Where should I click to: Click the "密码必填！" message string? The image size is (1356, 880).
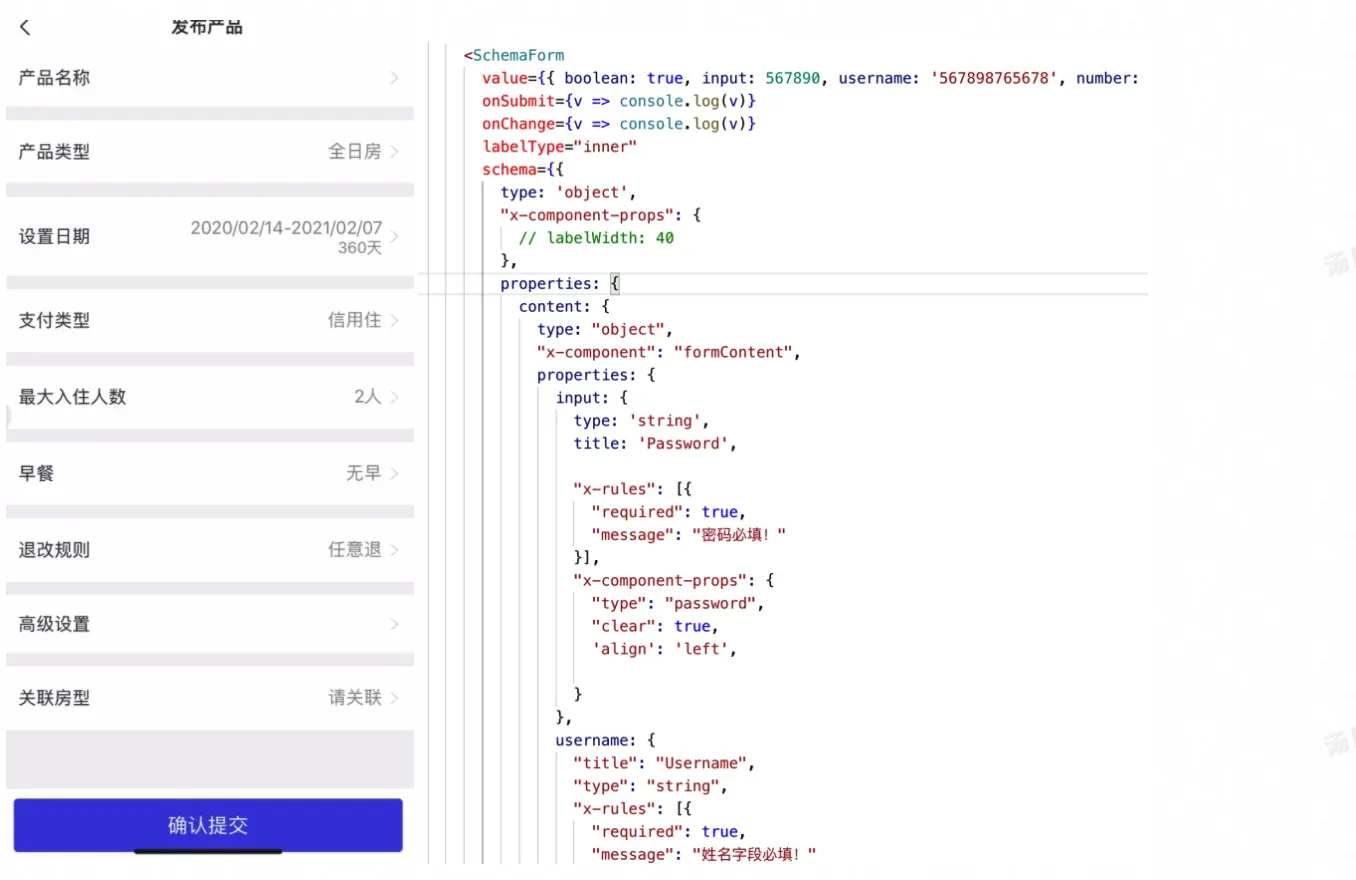(x=739, y=535)
